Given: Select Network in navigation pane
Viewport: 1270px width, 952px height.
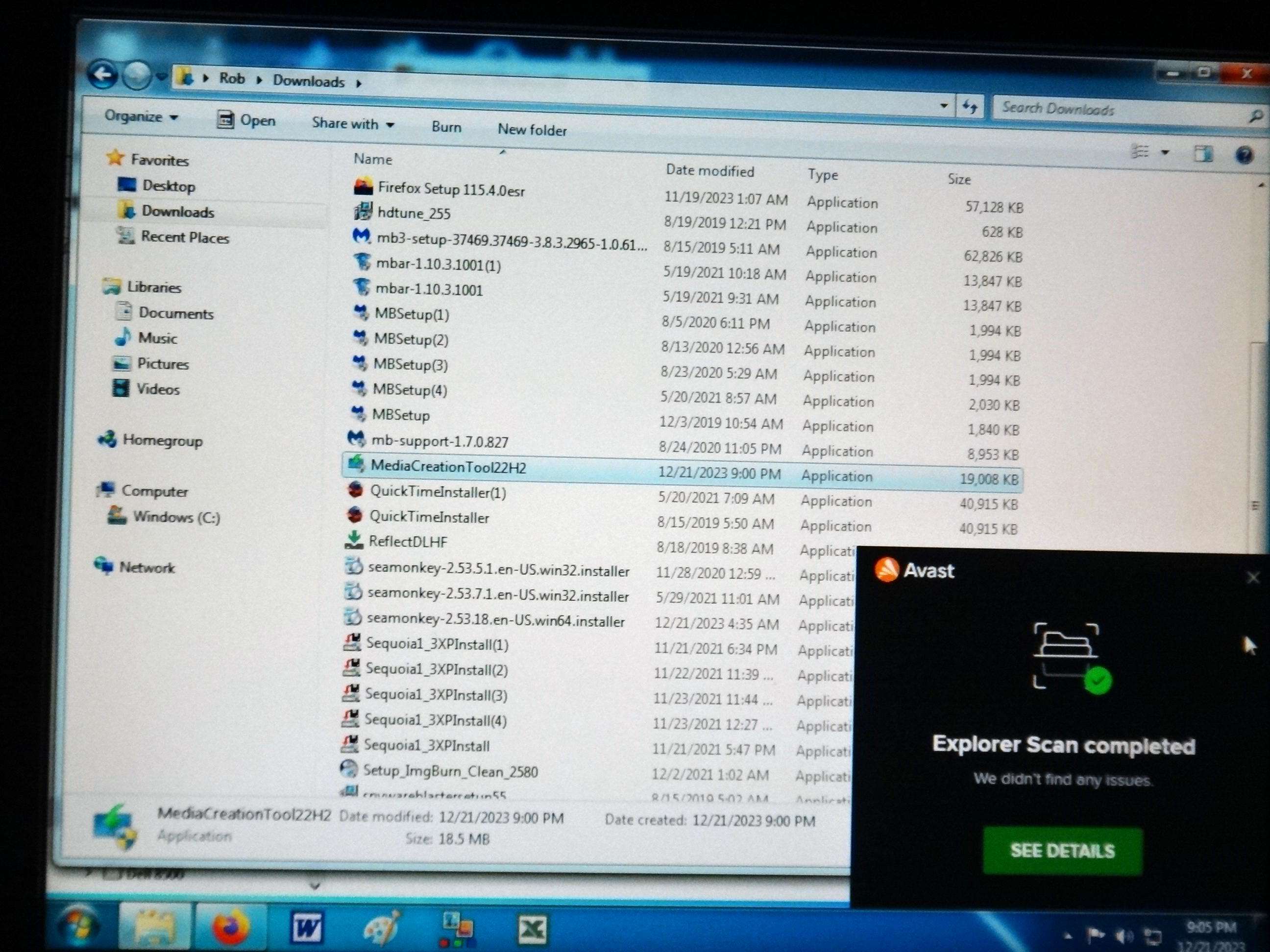Looking at the screenshot, I should [x=134, y=567].
